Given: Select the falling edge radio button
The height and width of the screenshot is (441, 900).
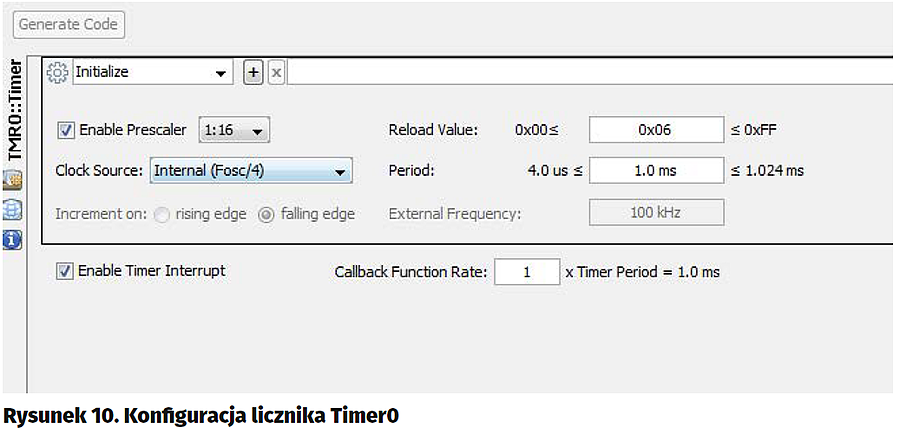Looking at the screenshot, I should tap(266, 214).
